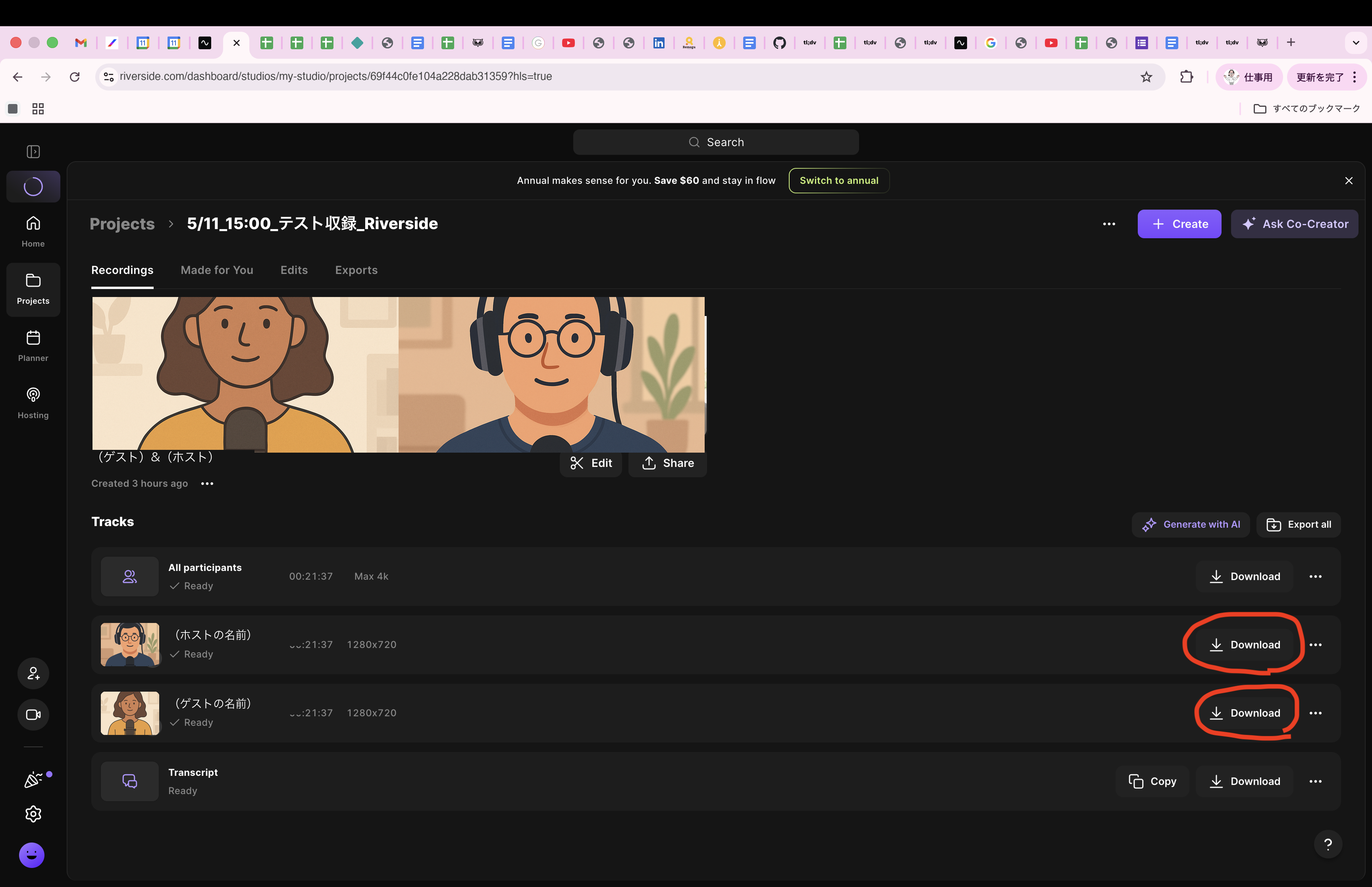Click Generate with AI button

click(x=1191, y=525)
